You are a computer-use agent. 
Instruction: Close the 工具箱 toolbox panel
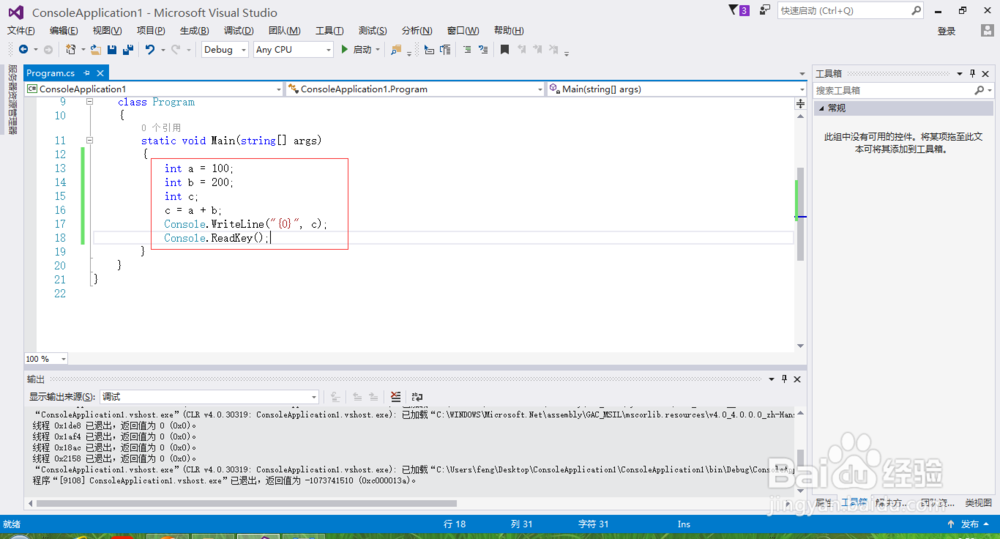(985, 73)
